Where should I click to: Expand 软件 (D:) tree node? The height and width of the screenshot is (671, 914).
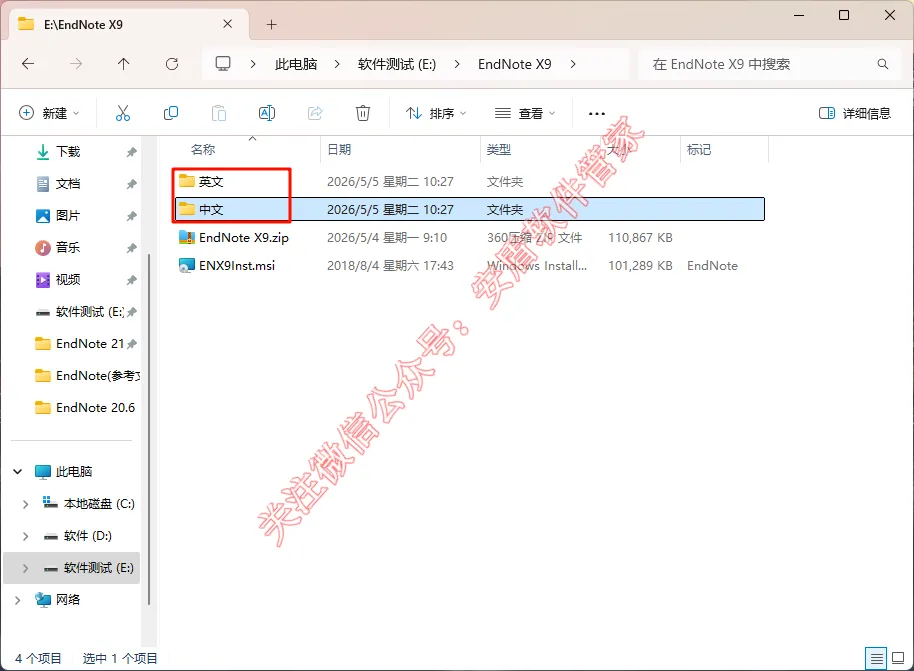click(x=25, y=536)
